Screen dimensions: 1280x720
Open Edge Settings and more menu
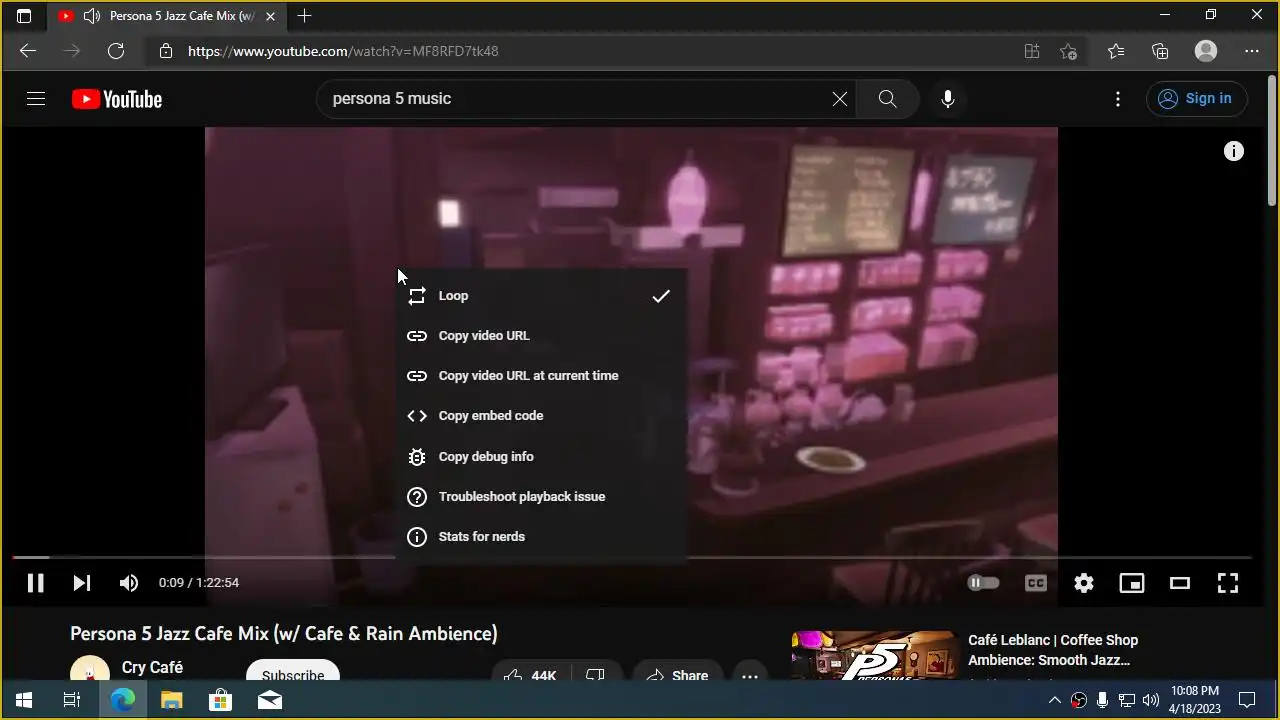click(x=1252, y=51)
